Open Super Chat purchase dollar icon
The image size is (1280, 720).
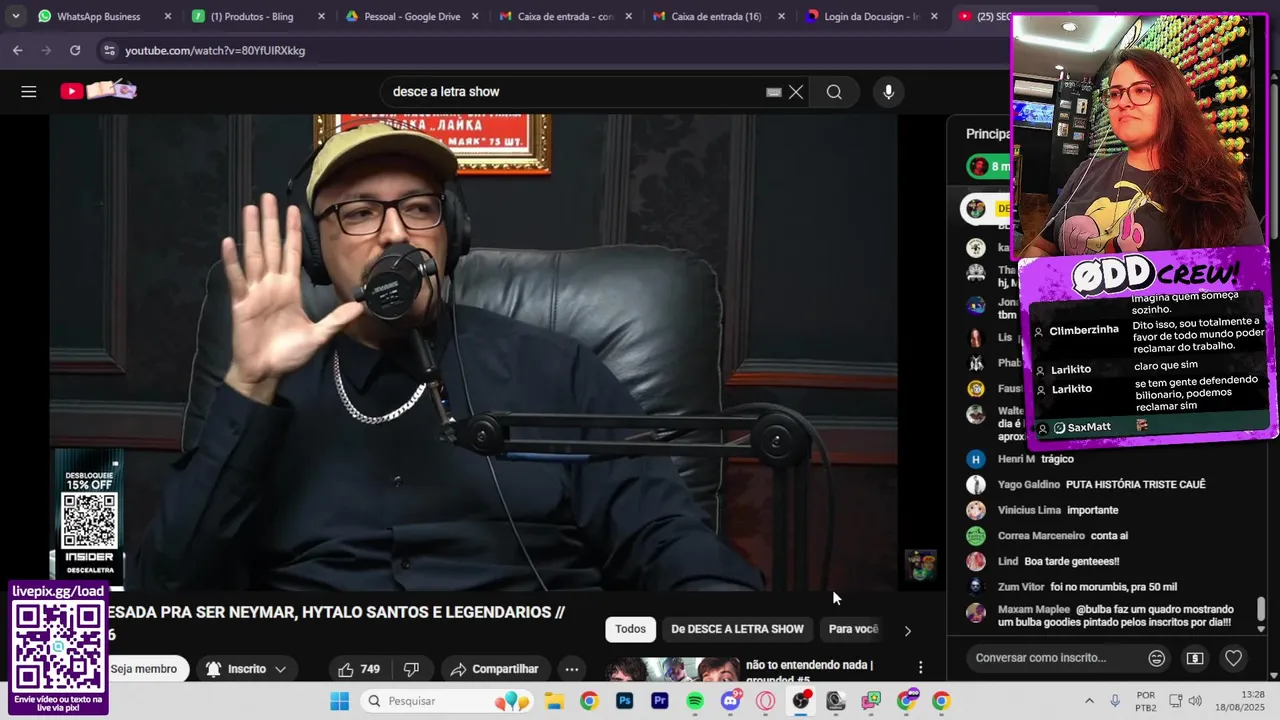[1194, 658]
